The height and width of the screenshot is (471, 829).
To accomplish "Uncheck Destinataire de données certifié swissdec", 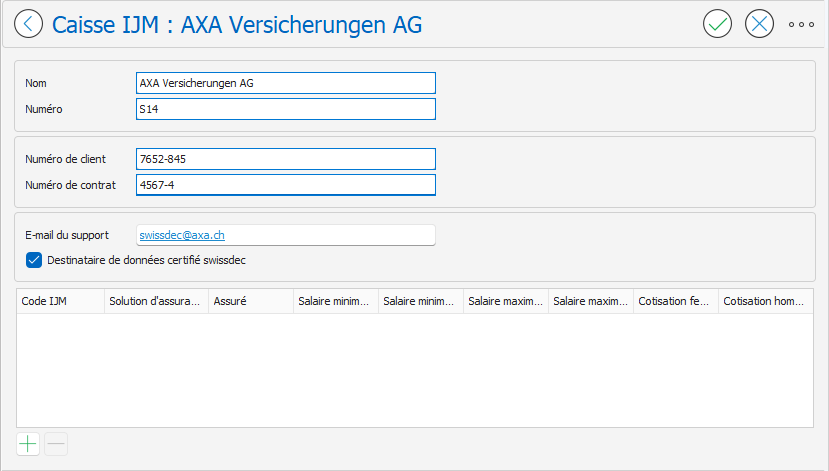I will 33,260.
